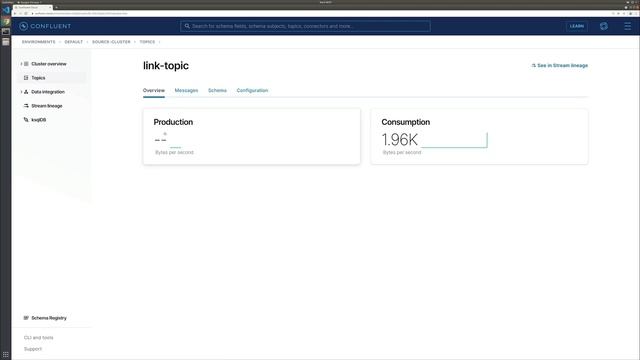The image size is (640, 360).
Task: Open the show applications grid
Action: click(x=6, y=355)
